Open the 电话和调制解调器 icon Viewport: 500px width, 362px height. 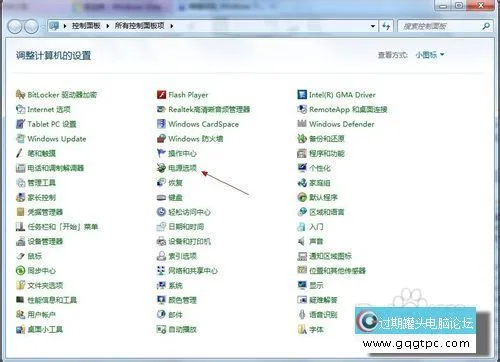coord(20,168)
